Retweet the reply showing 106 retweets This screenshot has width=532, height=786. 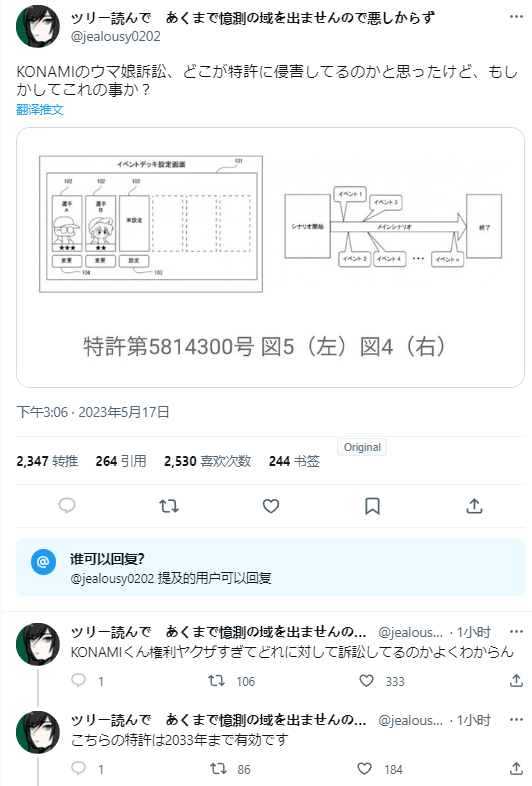(x=216, y=681)
